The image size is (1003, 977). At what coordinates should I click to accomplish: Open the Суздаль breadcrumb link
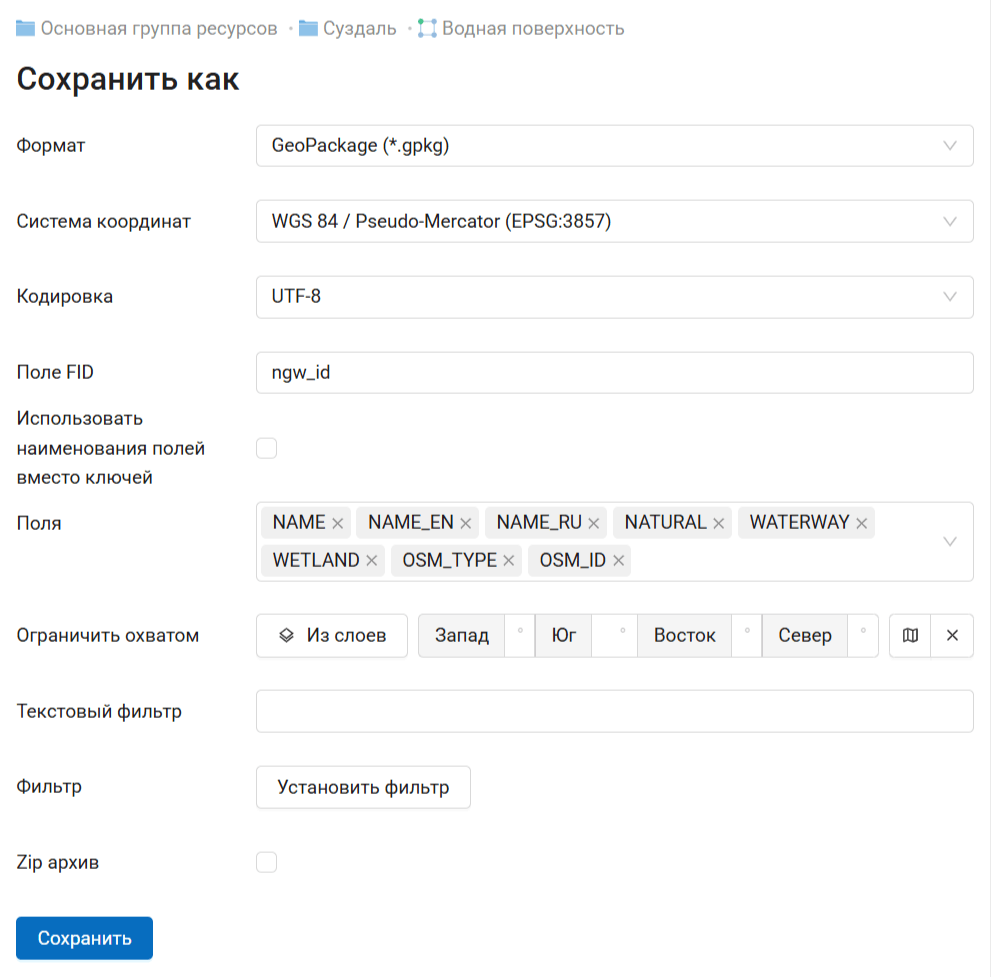(x=359, y=29)
